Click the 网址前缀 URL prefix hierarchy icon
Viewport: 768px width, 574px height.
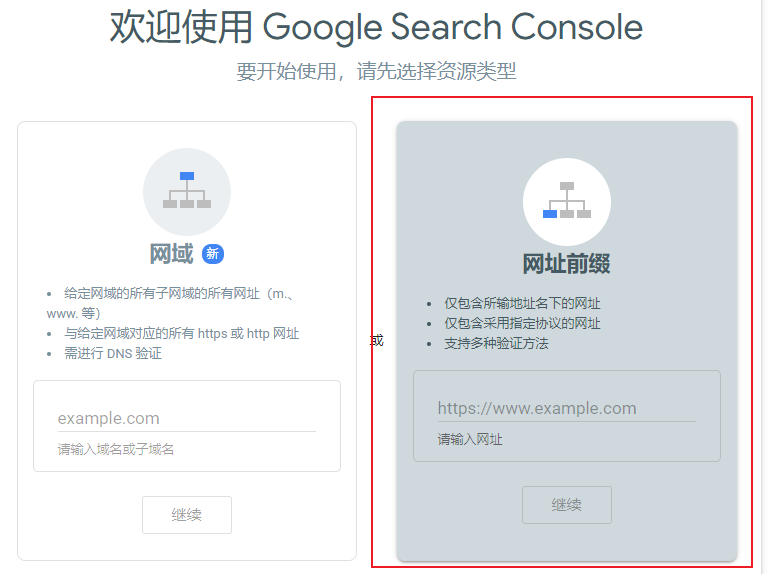pos(567,202)
